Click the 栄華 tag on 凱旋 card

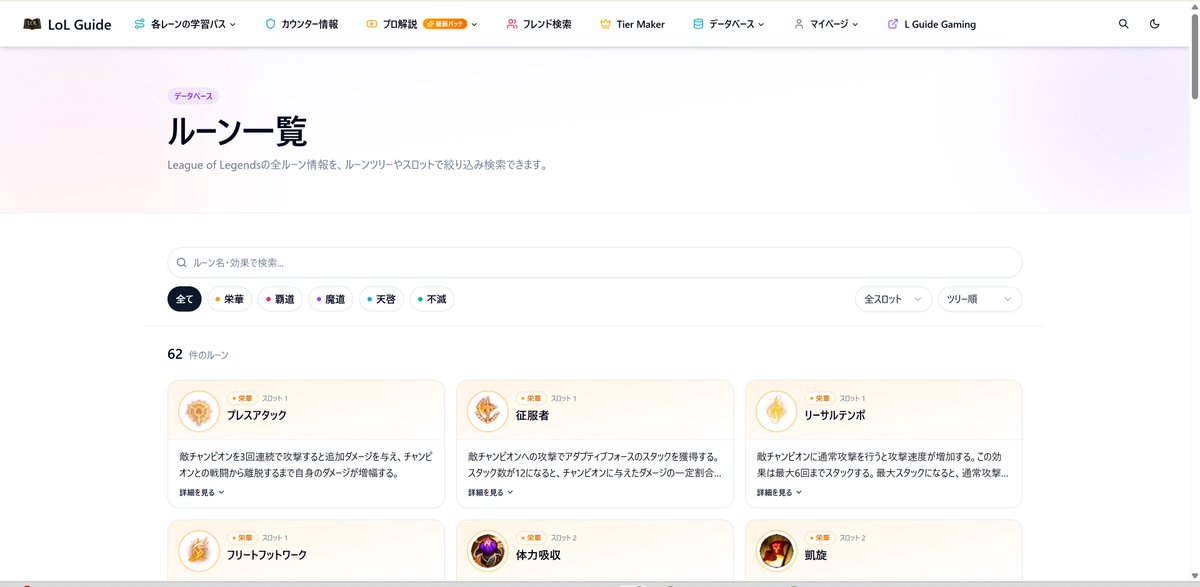tap(820, 537)
